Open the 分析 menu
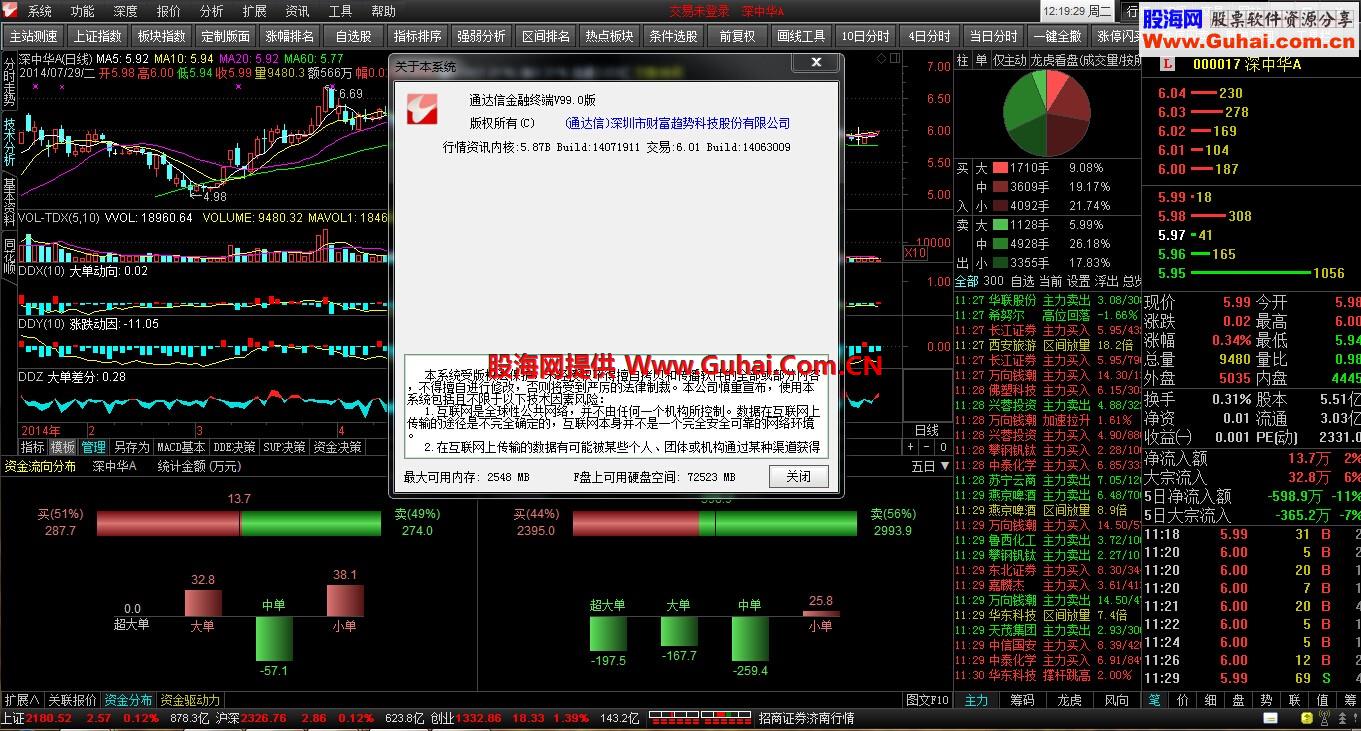The image size is (1361, 731). (x=212, y=11)
